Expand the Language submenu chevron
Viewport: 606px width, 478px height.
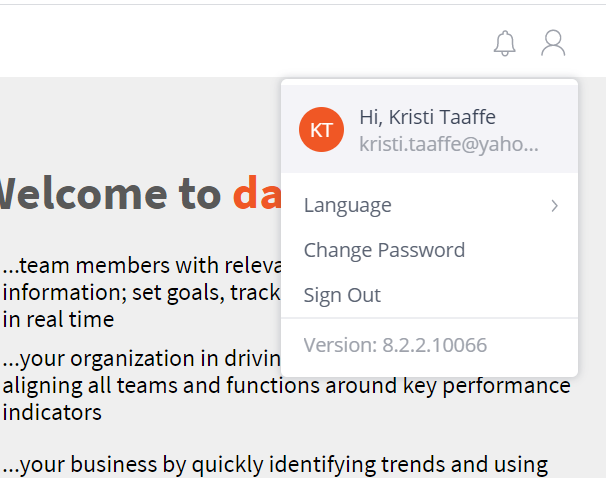[x=555, y=206]
